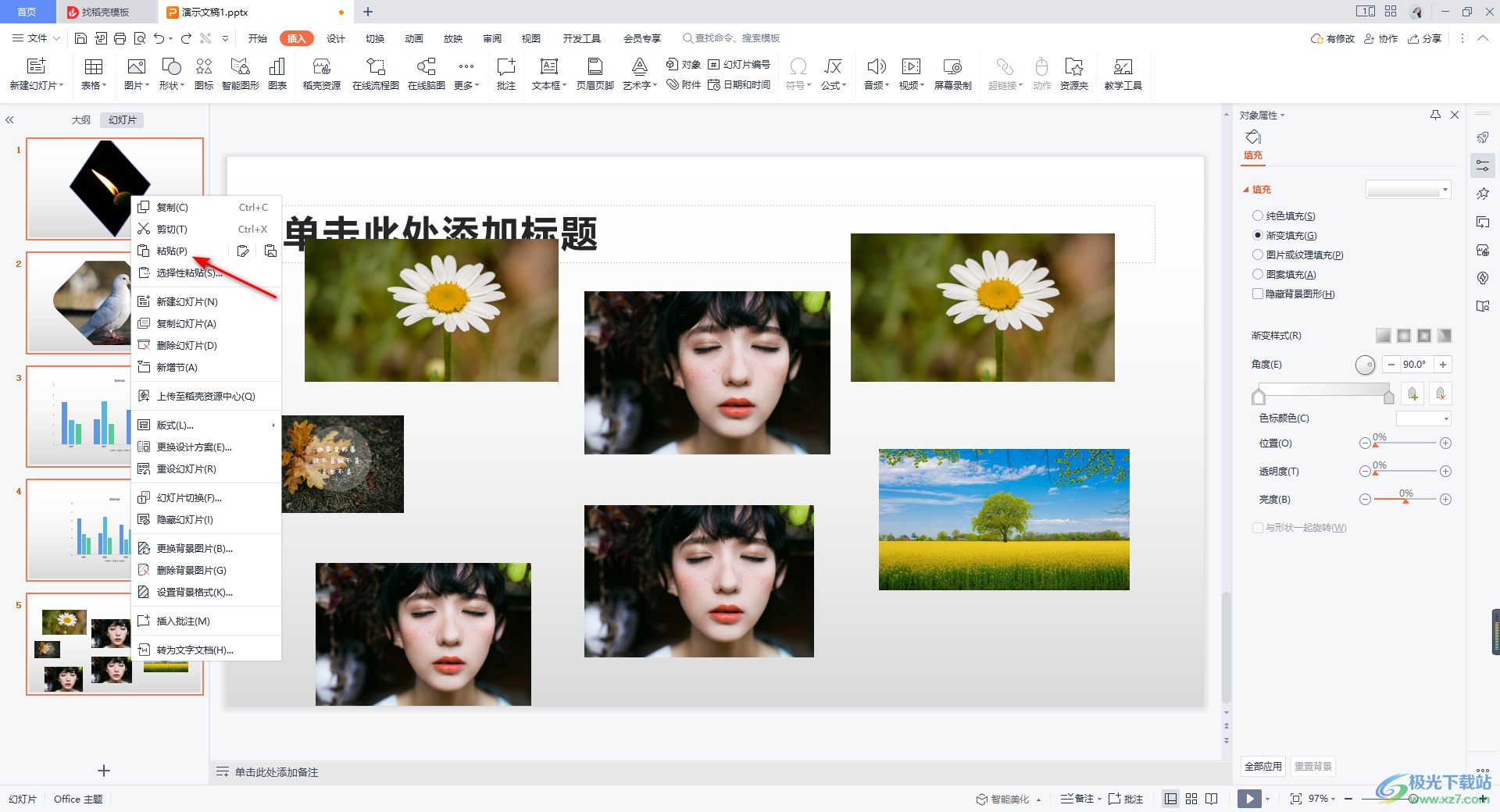The image size is (1500, 812).
Task: Click 分享 share button
Action: [x=1424, y=38]
